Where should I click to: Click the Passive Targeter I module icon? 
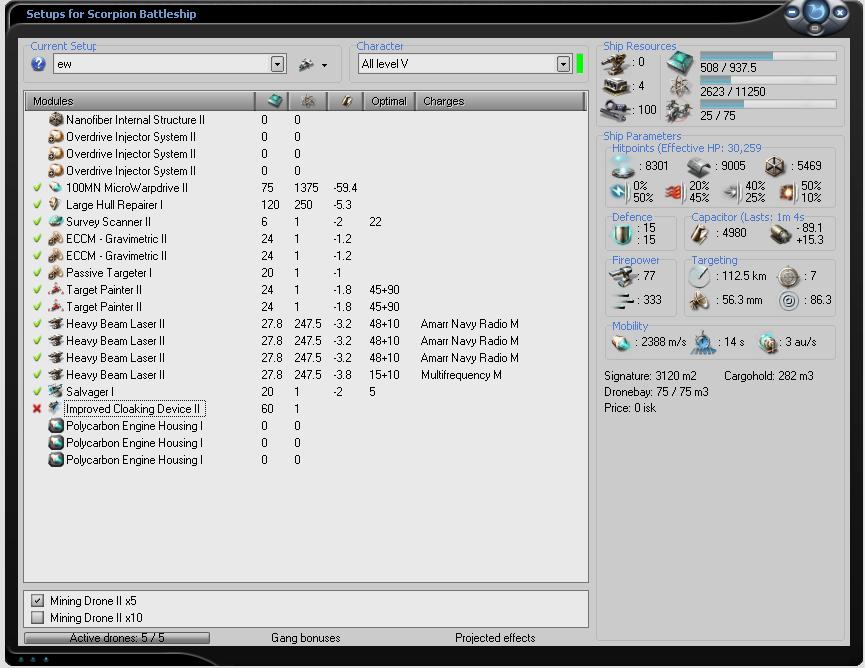coord(56,272)
